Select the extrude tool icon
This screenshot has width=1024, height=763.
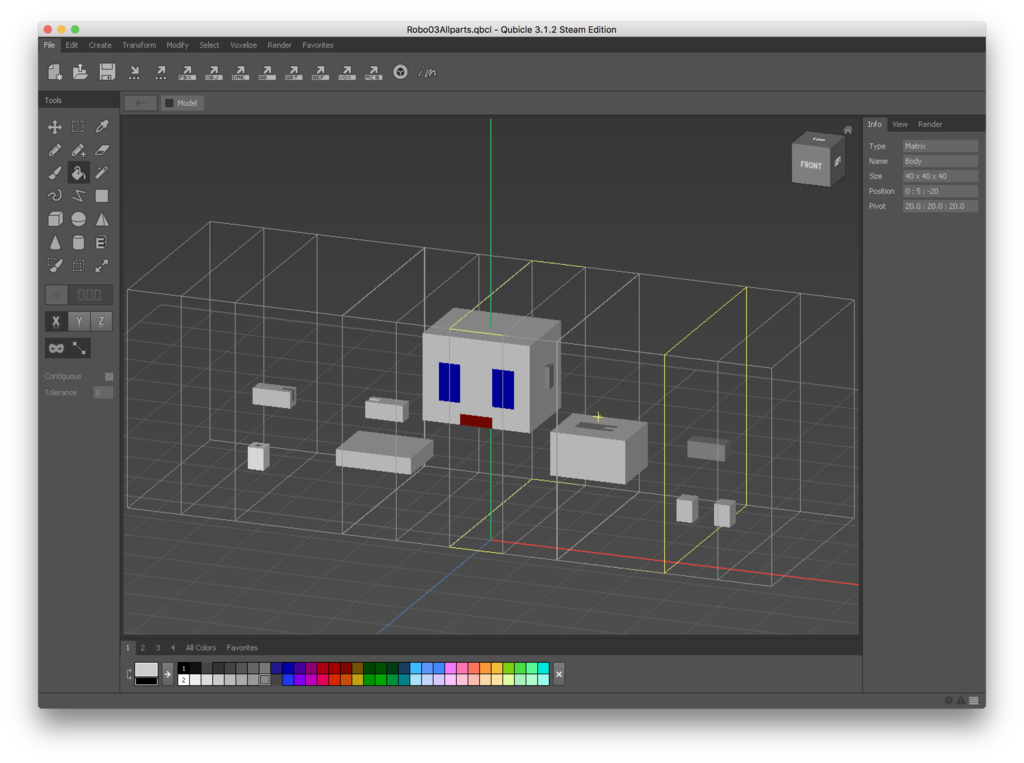[102, 243]
